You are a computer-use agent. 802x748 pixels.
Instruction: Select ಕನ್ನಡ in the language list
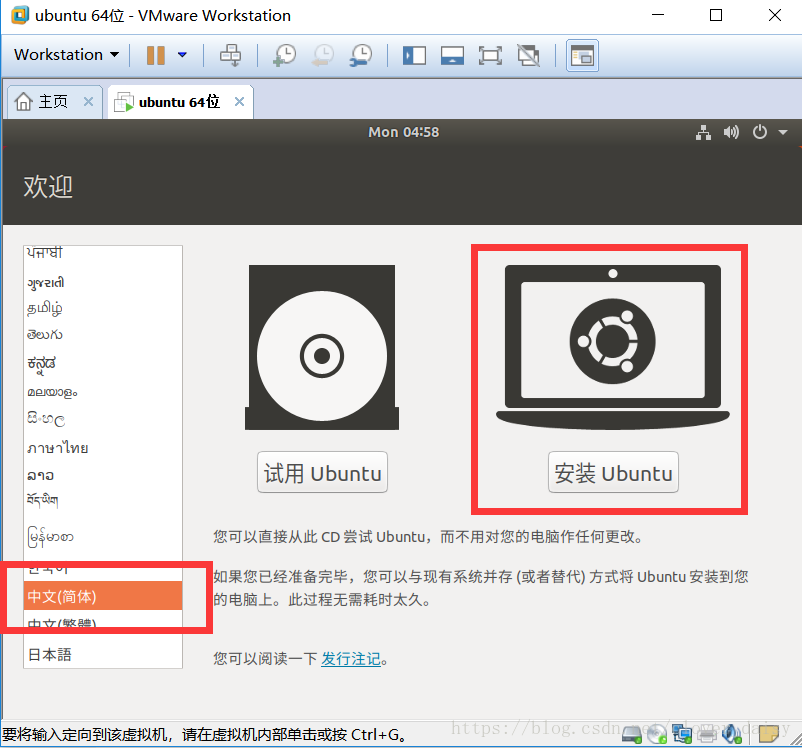tap(103, 364)
